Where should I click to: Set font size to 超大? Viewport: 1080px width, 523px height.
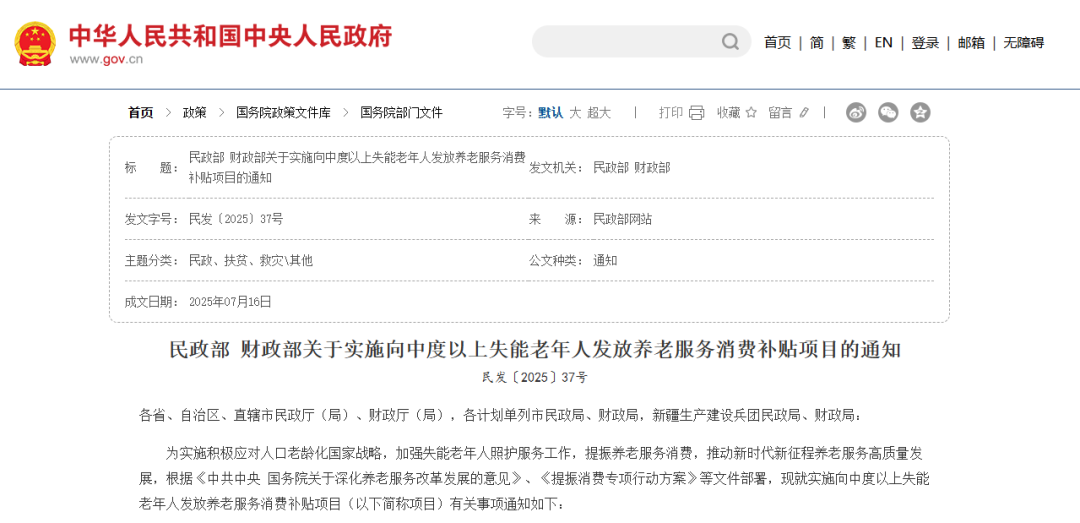599,113
